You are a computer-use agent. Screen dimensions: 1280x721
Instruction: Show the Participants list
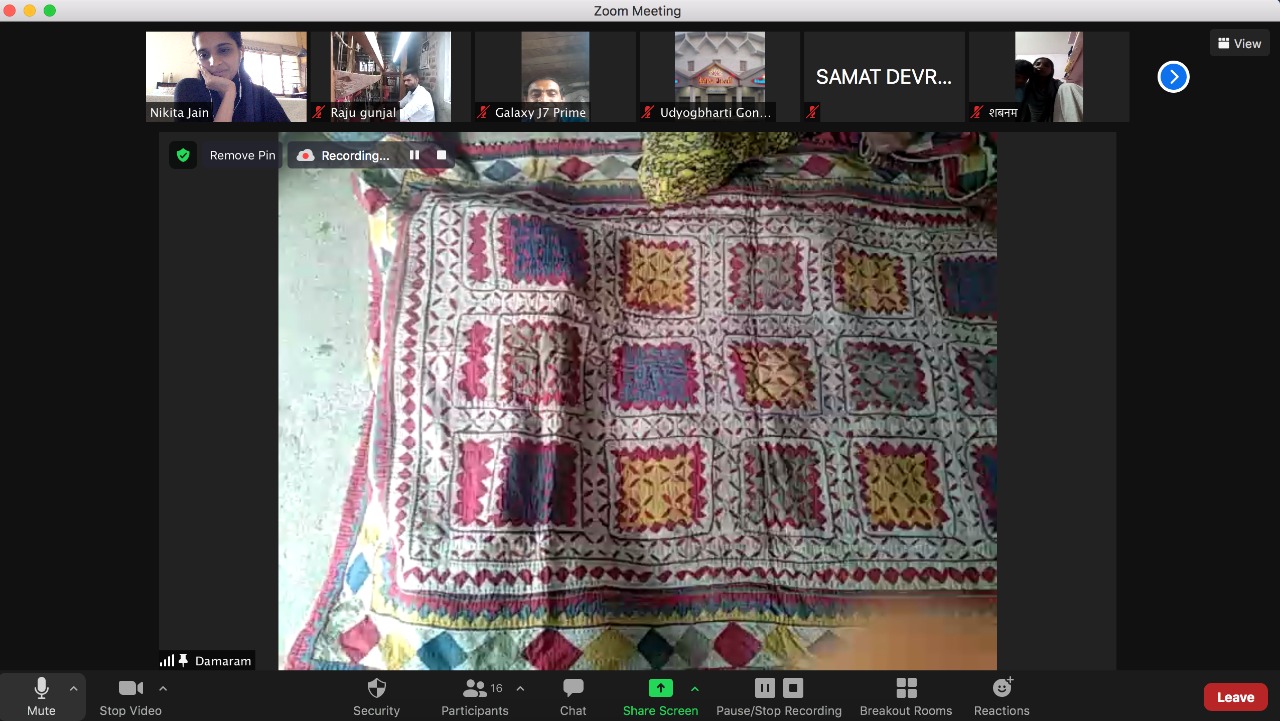[x=474, y=697]
